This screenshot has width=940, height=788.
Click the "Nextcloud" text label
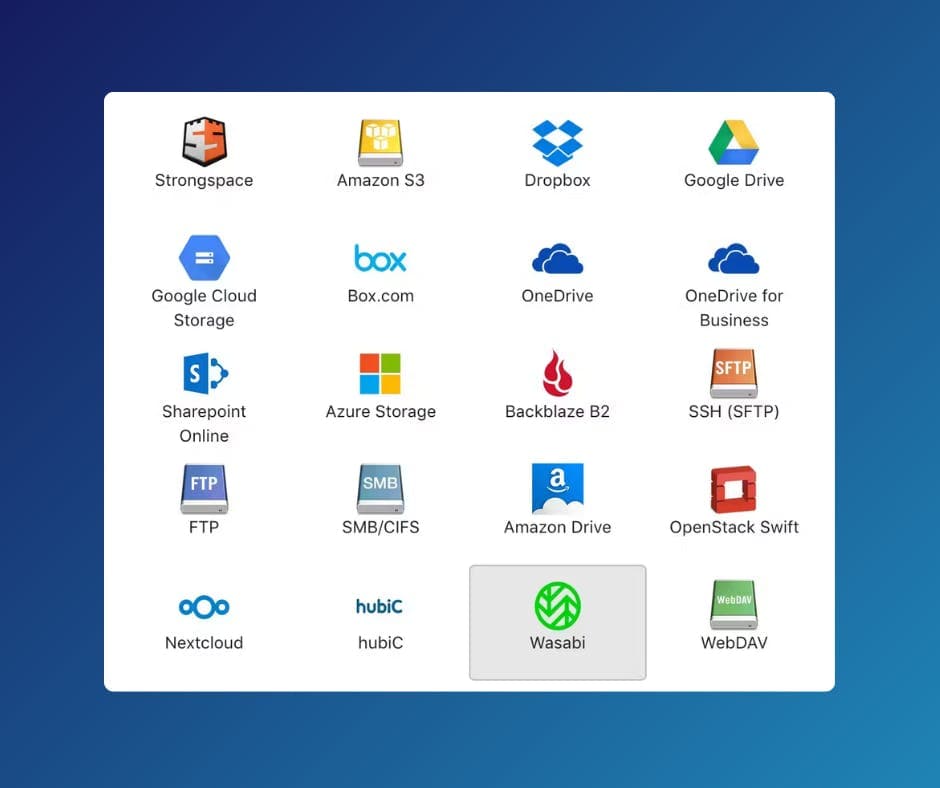click(204, 643)
